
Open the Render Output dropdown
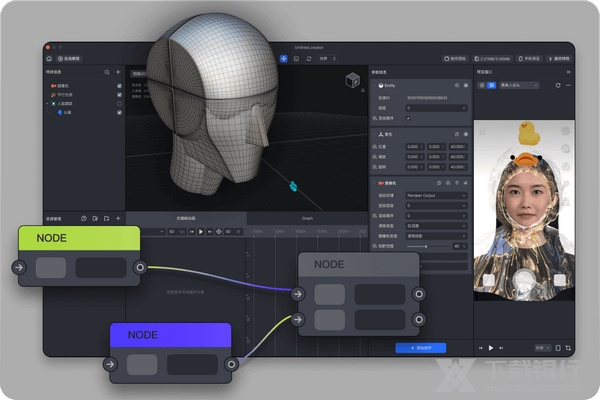click(x=434, y=196)
